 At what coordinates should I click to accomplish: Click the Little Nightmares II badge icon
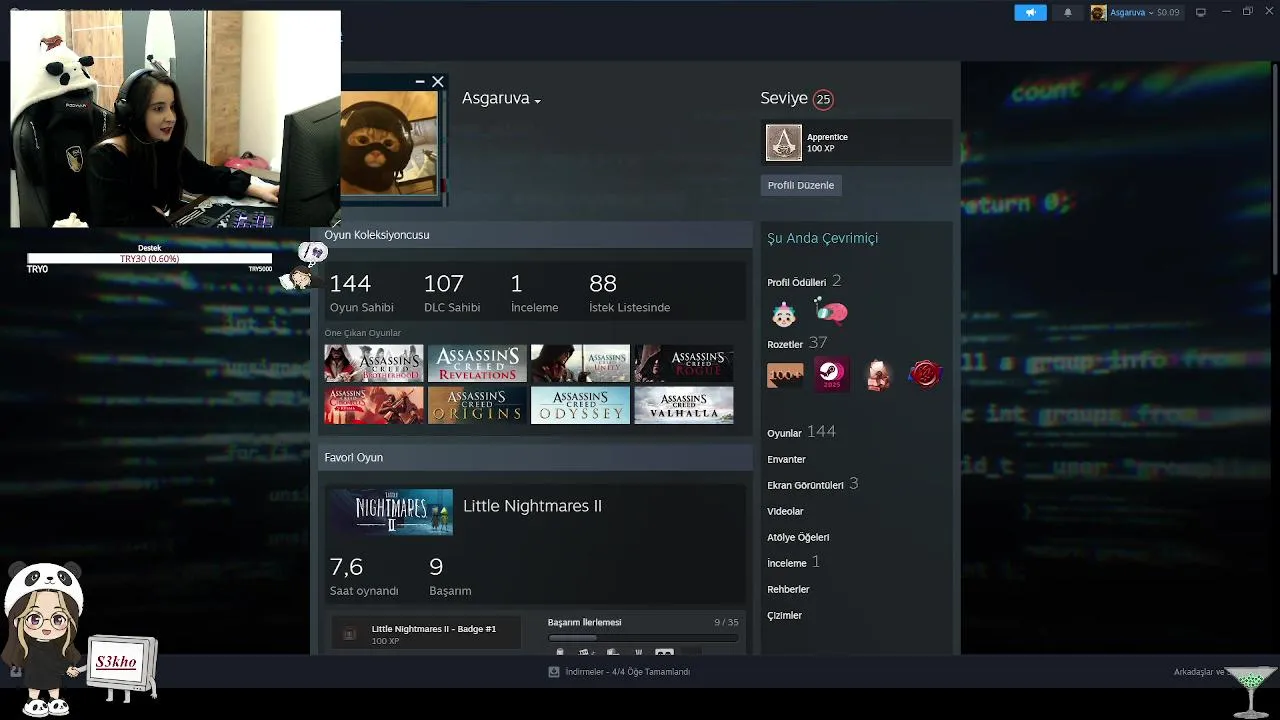point(349,634)
